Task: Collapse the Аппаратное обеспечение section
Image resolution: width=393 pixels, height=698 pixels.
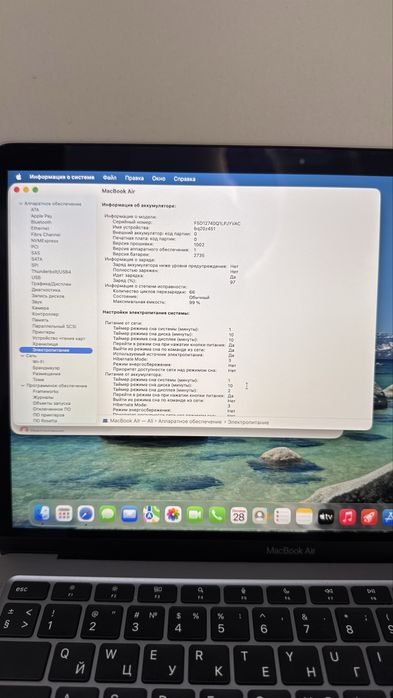Action: [20, 204]
